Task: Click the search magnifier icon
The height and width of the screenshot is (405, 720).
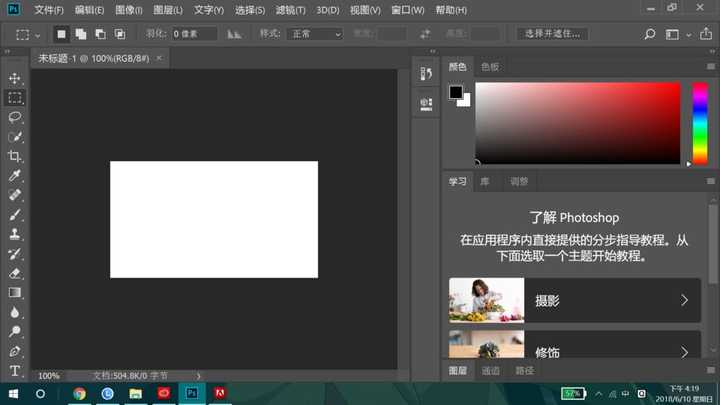Action: (x=649, y=34)
